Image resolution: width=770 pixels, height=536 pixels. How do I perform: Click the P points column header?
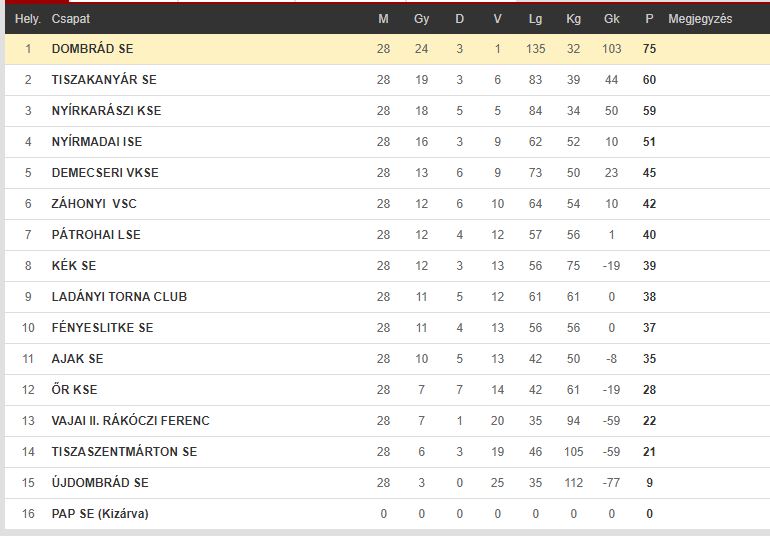pos(649,19)
